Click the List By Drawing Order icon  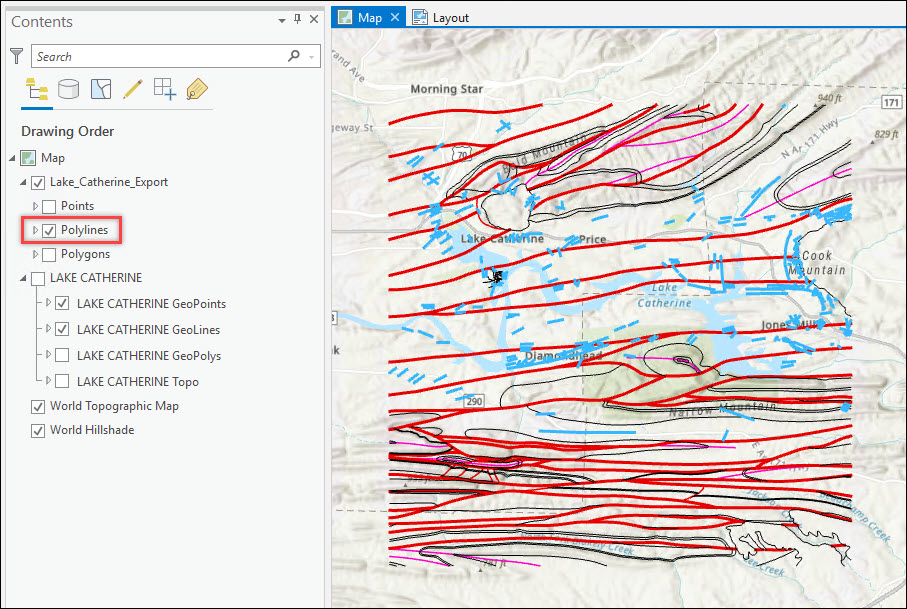click(x=37, y=90)
